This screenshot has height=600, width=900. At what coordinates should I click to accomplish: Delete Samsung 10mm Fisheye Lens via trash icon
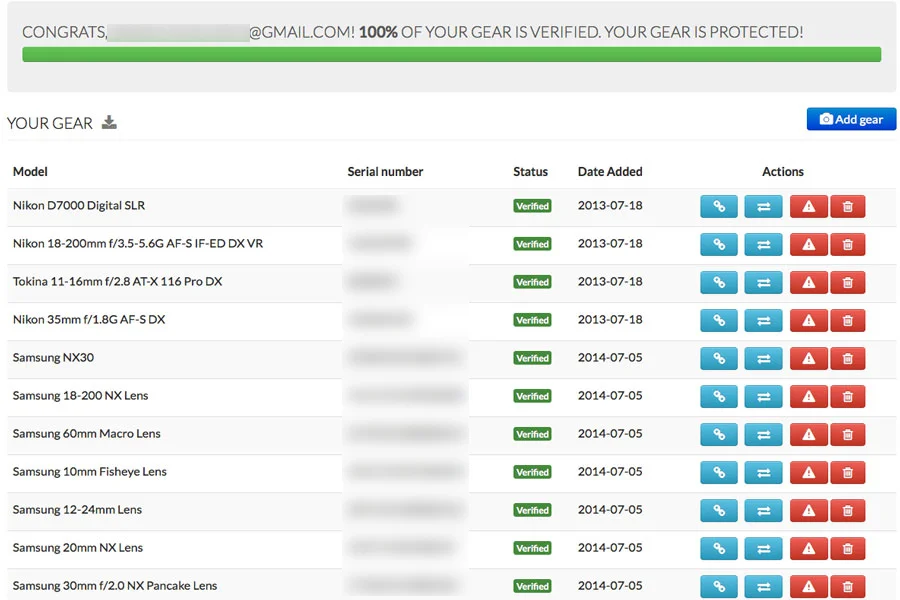[x=847, y=473]
